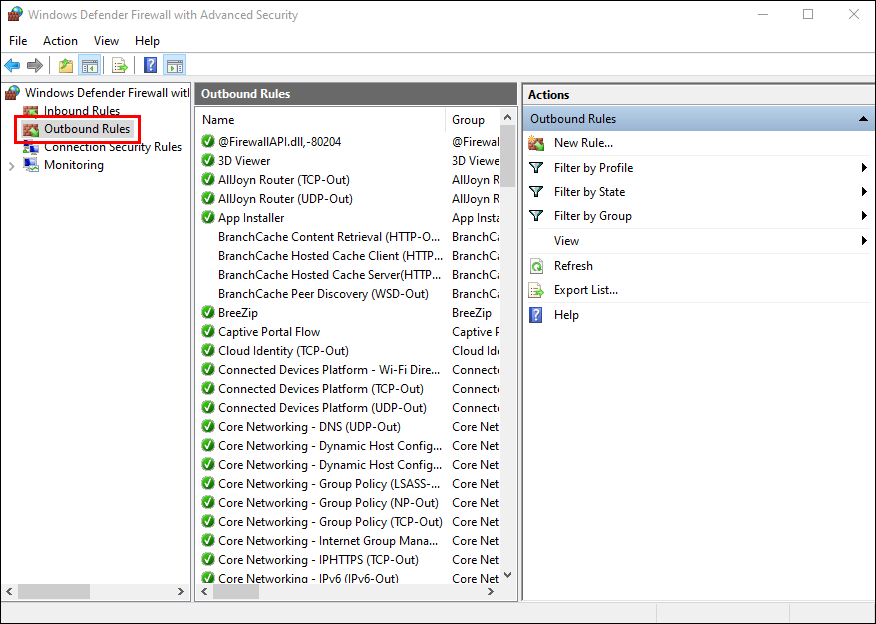The width and height of the screenshot is (876, 624).
Task: Click Filter by Group action
Action: pos(593,216)
